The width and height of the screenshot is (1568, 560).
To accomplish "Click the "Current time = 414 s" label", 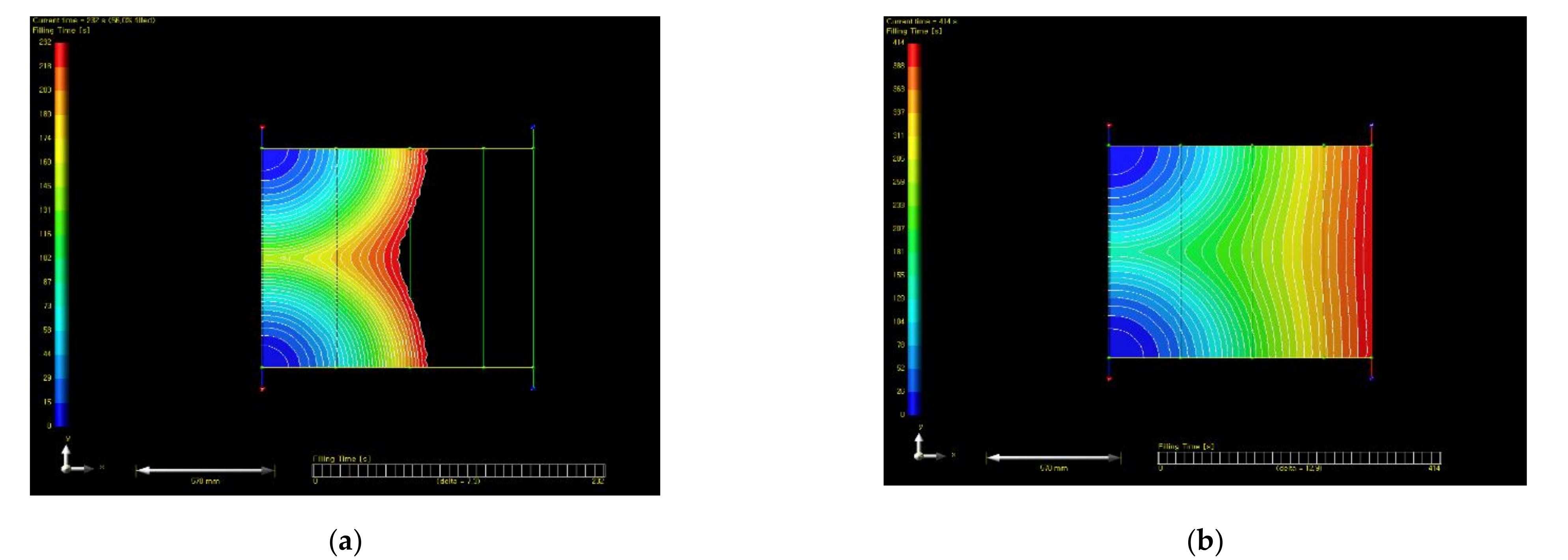I will click(921, 21).
